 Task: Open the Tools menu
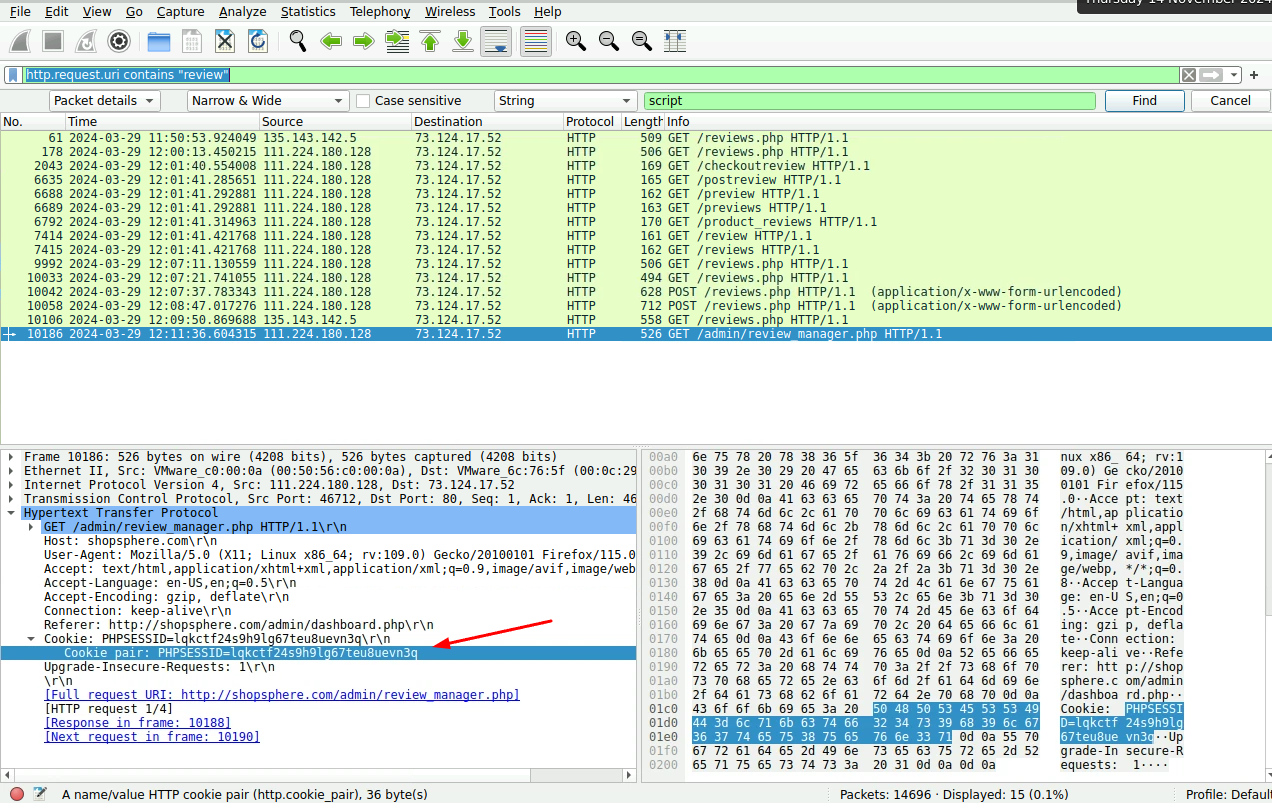tap(505, 12)
